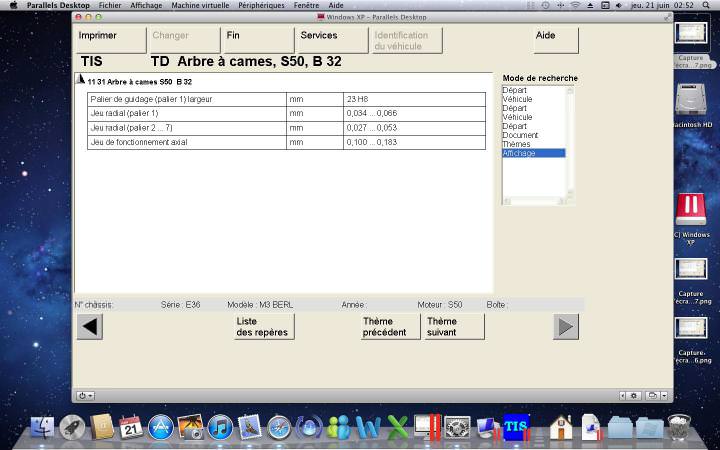
Task: Click the Services button
Action: click(x=332, y=40)
